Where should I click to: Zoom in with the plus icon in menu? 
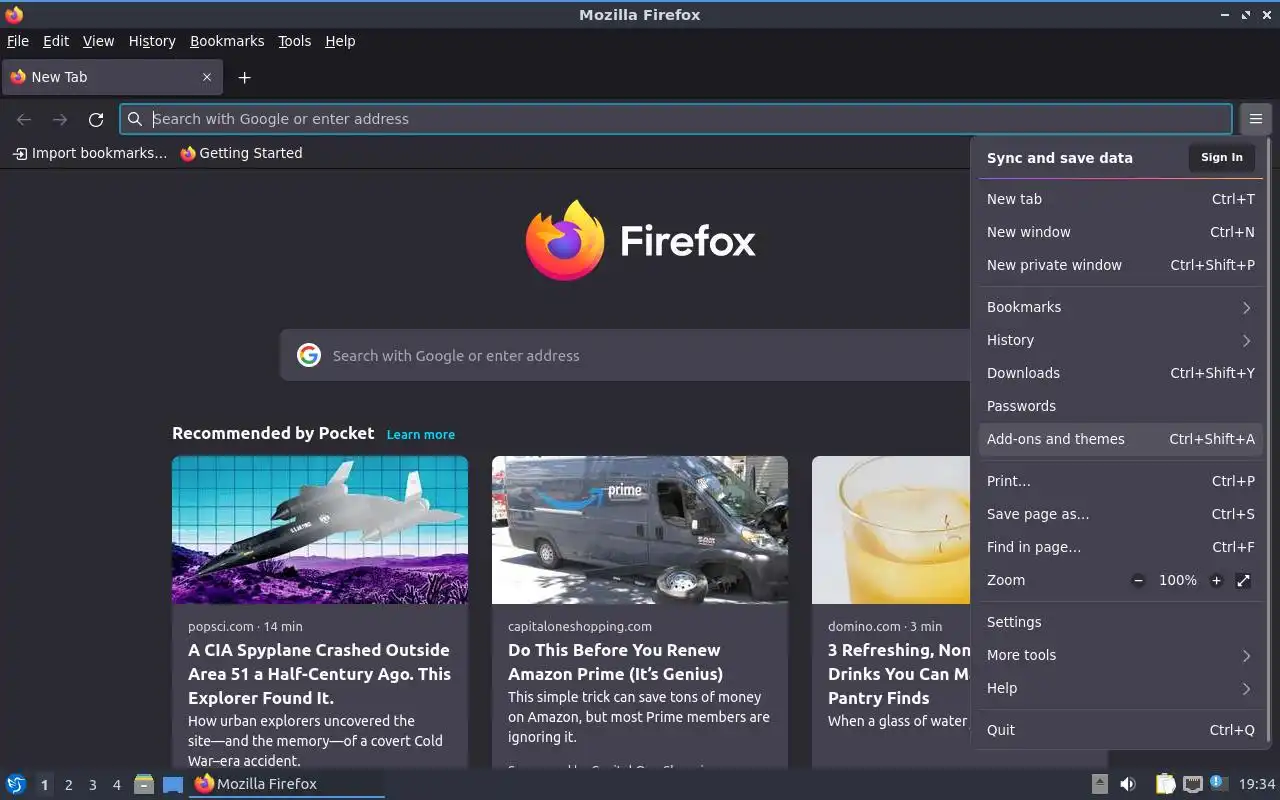click(x=1216, y=580)
